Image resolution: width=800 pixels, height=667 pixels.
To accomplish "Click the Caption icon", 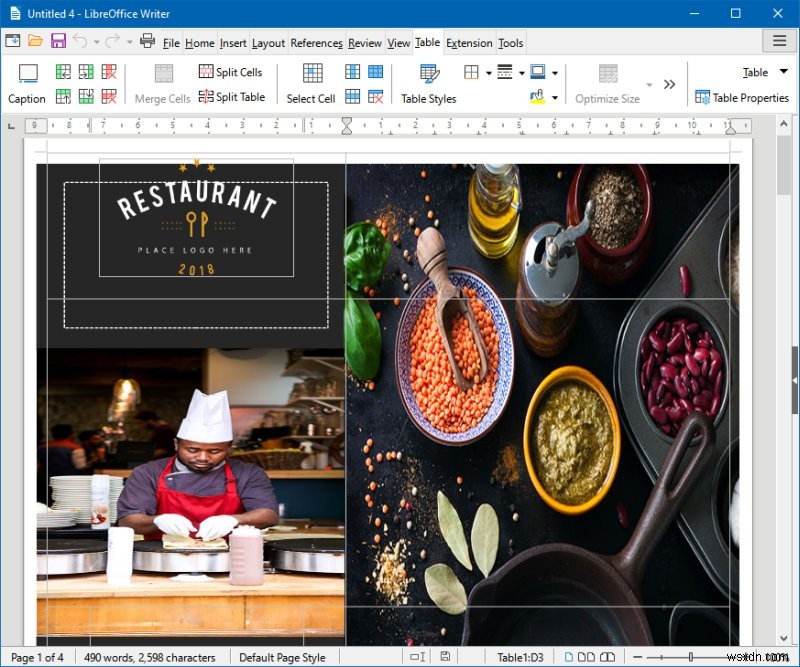I will (27, 80).
